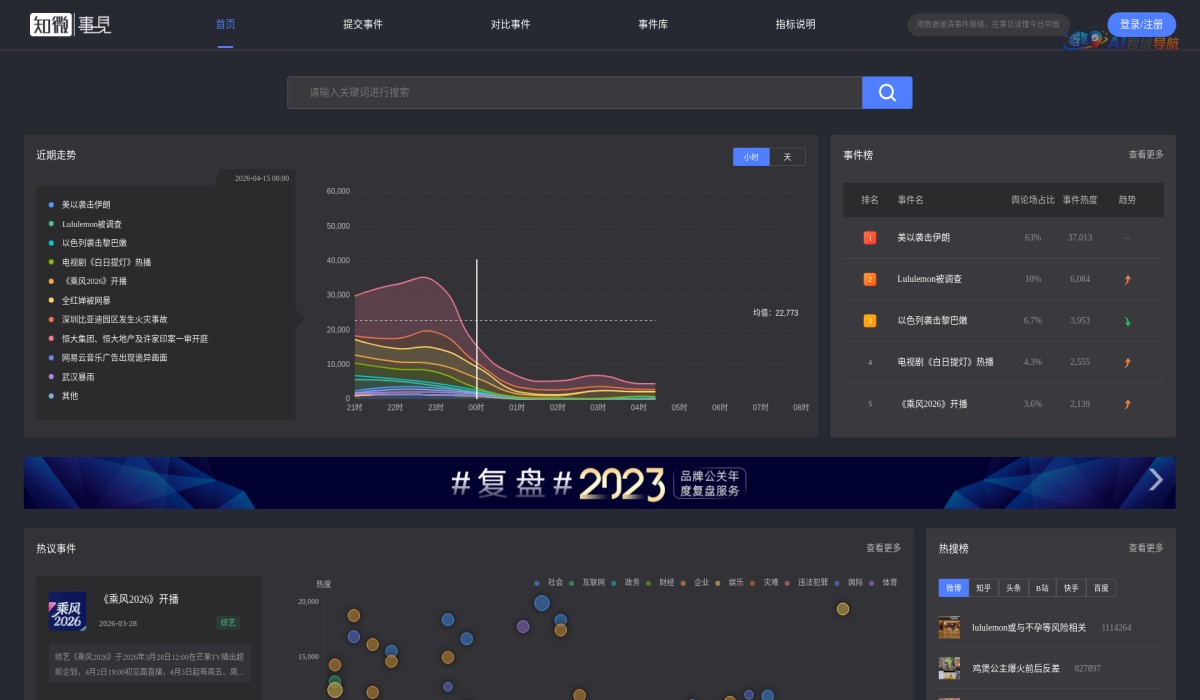This screenshot has height=700, width=1200.
Task: Click the magnifier search icon
Action: click(x=886, y=92)
